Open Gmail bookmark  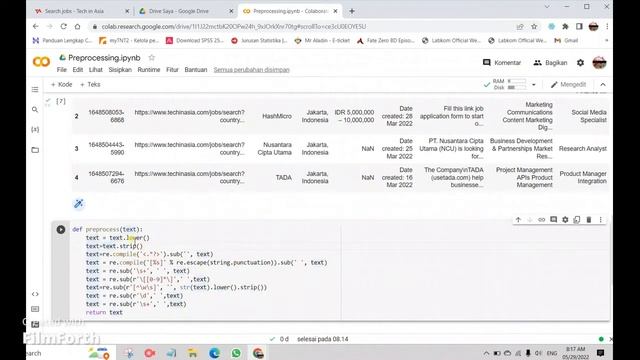click(x=566, y=40)
